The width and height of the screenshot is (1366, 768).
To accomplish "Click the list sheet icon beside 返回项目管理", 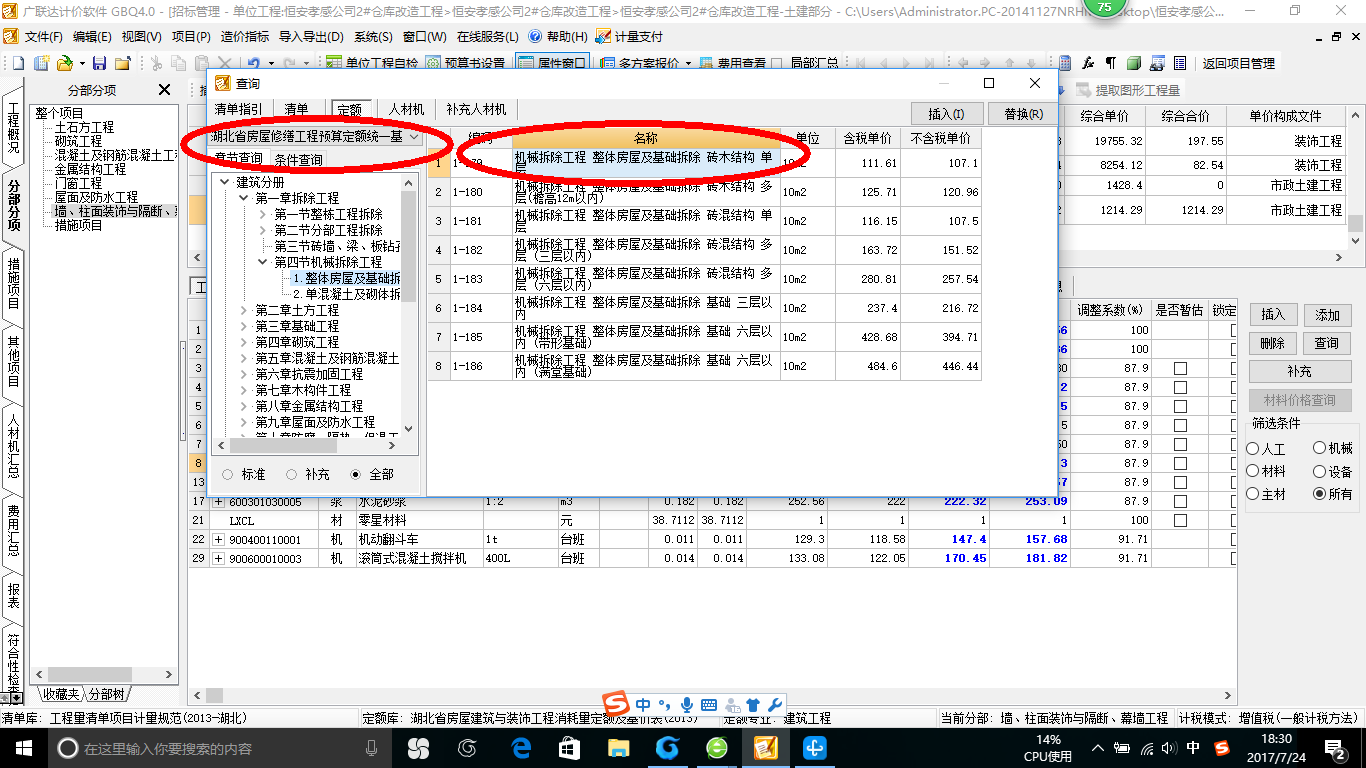I will point(1180,63).
